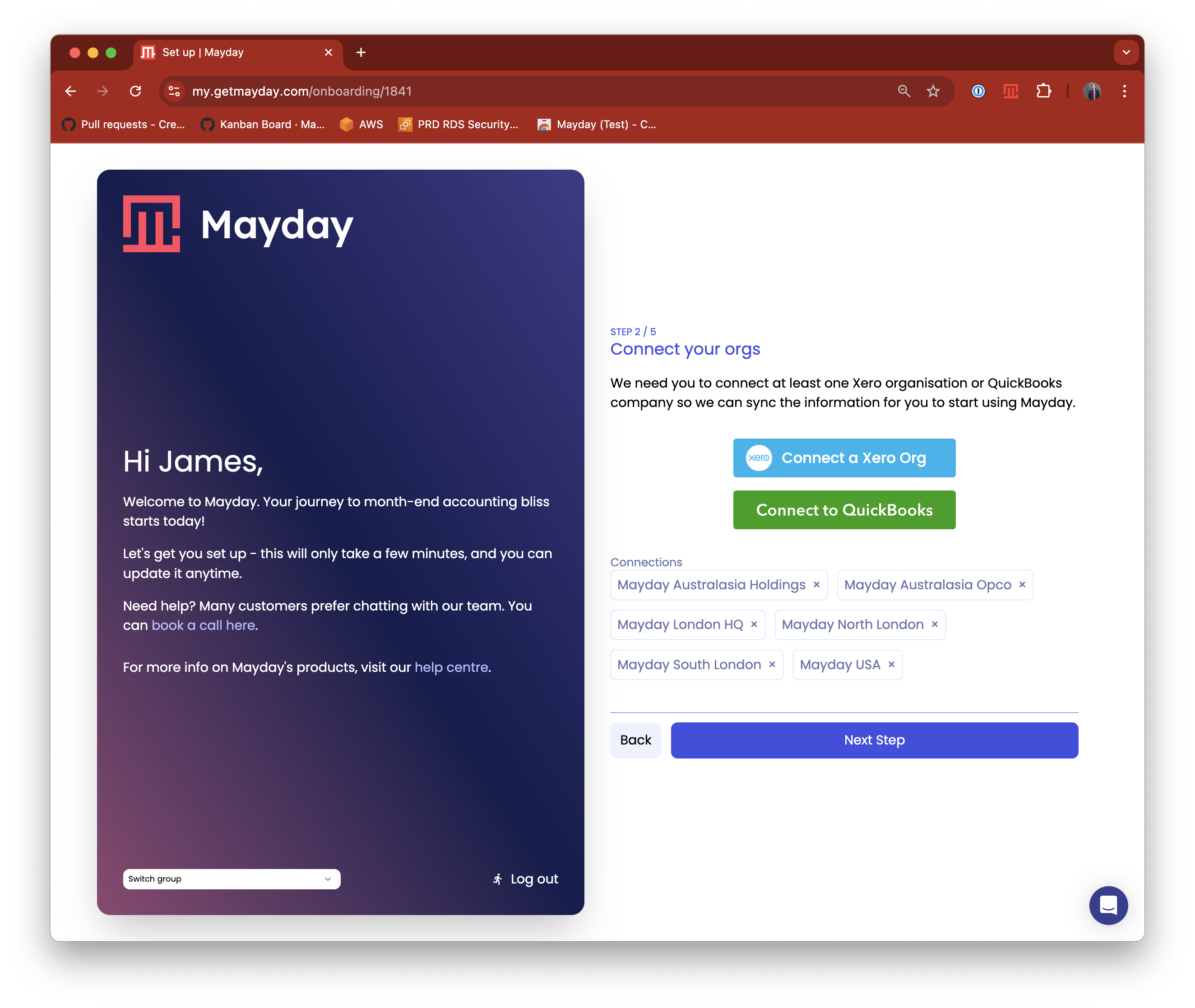Open the Switch group dropdown

coord(232,879)
